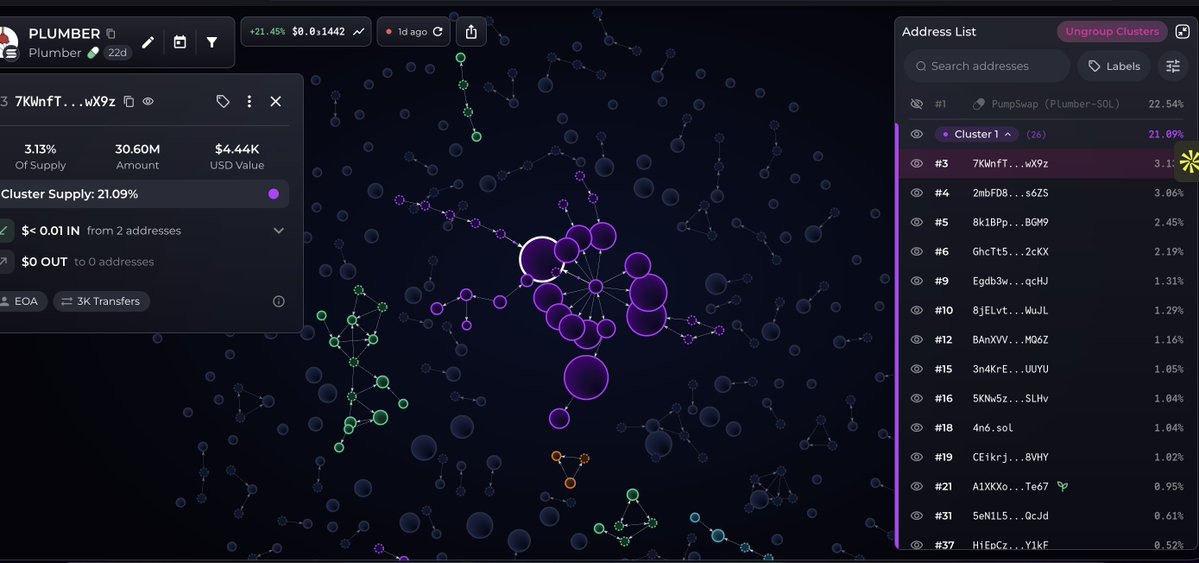The width and height of the screenshot is (1199, 563).
Task: Hide address #3 in the address list
Action: tap(917, 163)
